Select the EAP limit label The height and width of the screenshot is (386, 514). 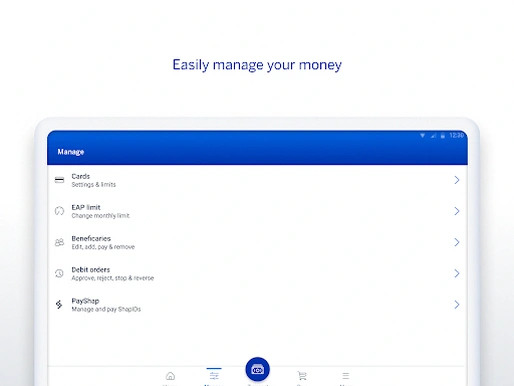86,207
